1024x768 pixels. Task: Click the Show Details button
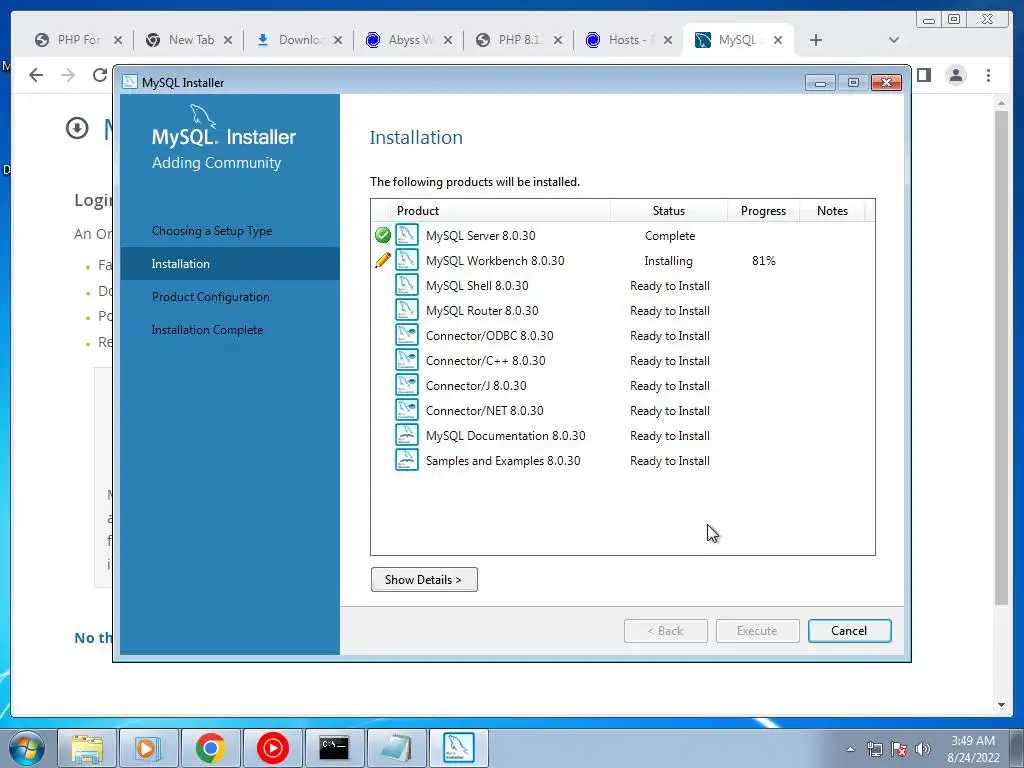coord(424,579)
